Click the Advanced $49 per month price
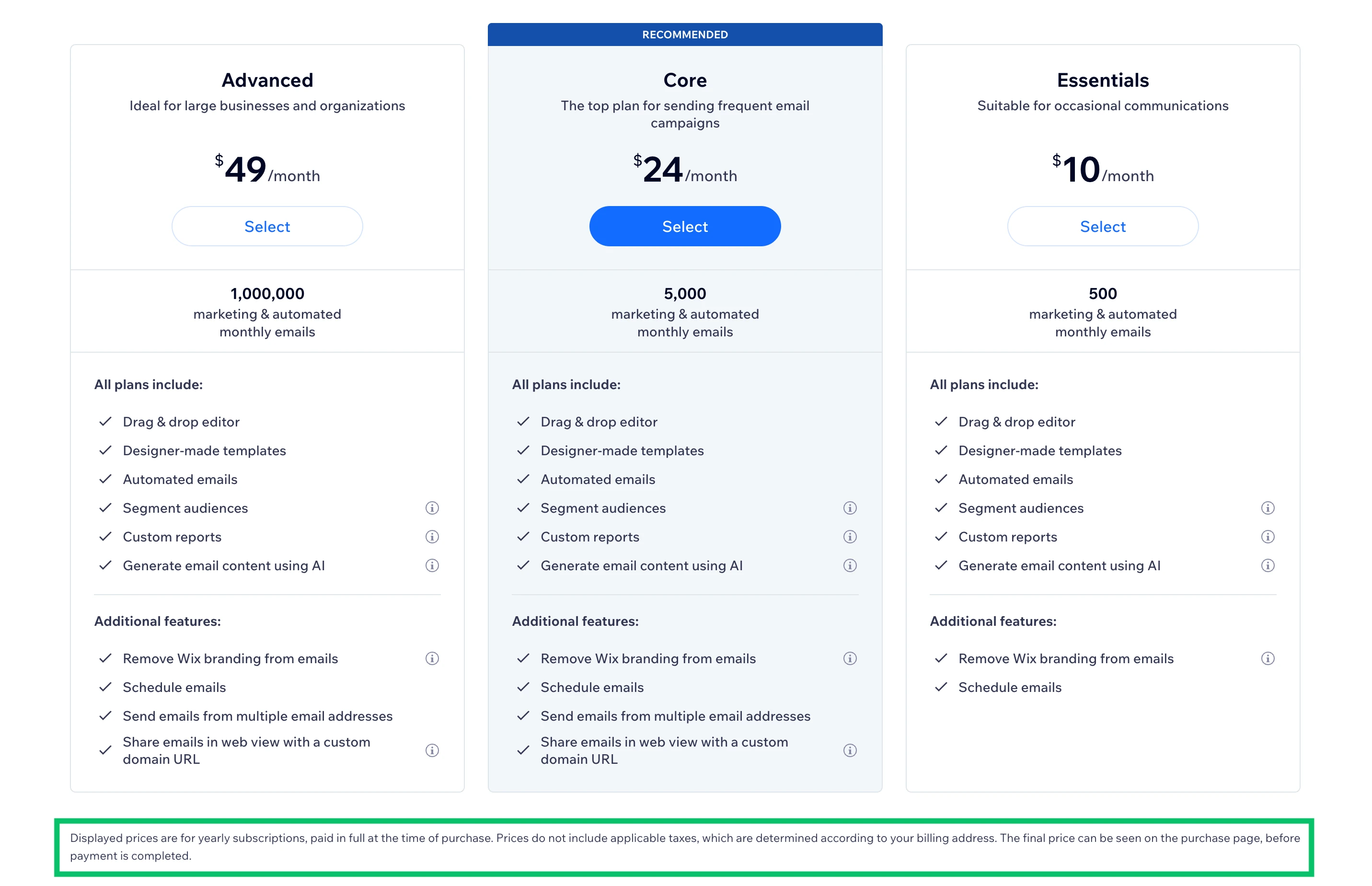Image resolution: width=1372 pixels, height=886 pixels. (267, 170)
